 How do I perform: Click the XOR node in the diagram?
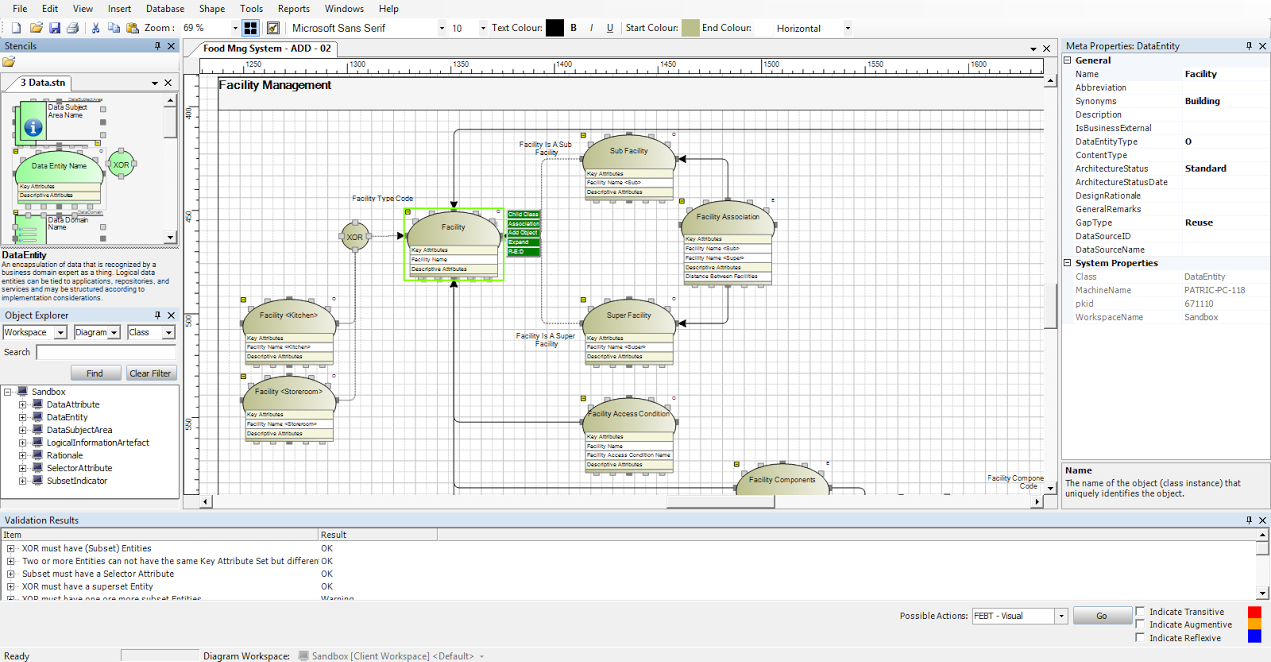354,237
